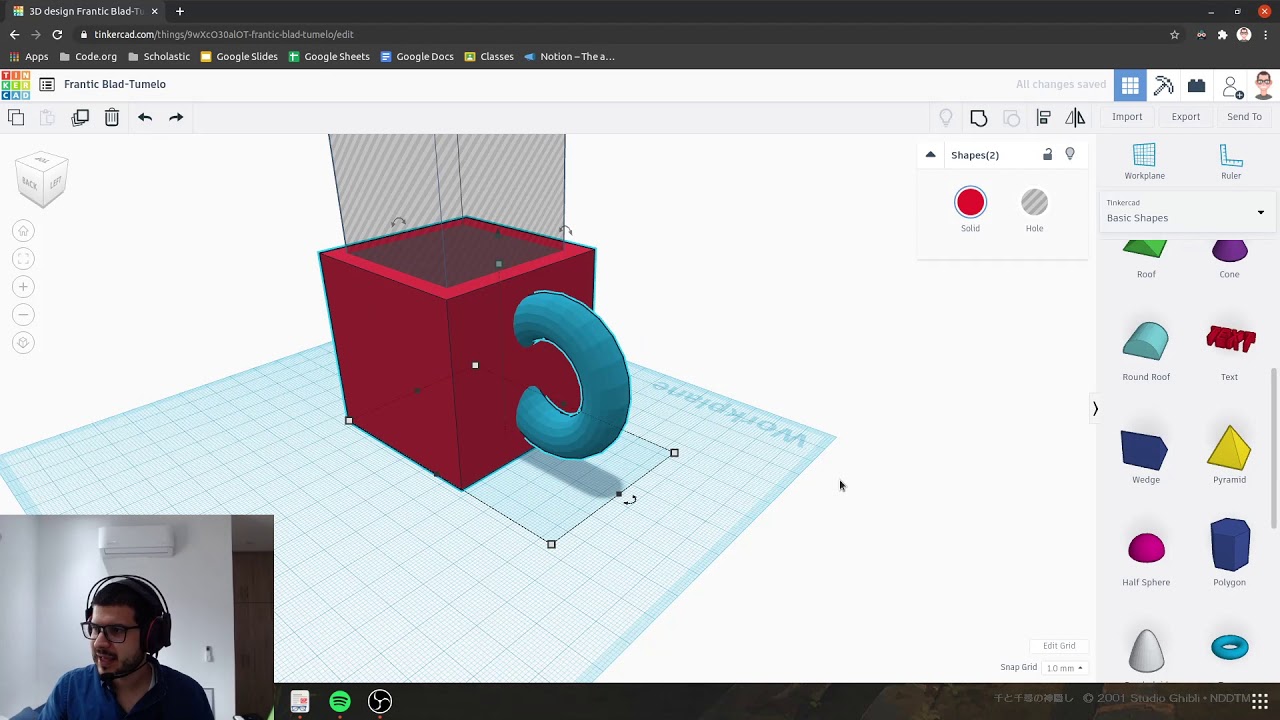The width and height of the screenshot is (1280, 720).
Task: Click the Fit all in view icon
Action: tap(23, 259)
